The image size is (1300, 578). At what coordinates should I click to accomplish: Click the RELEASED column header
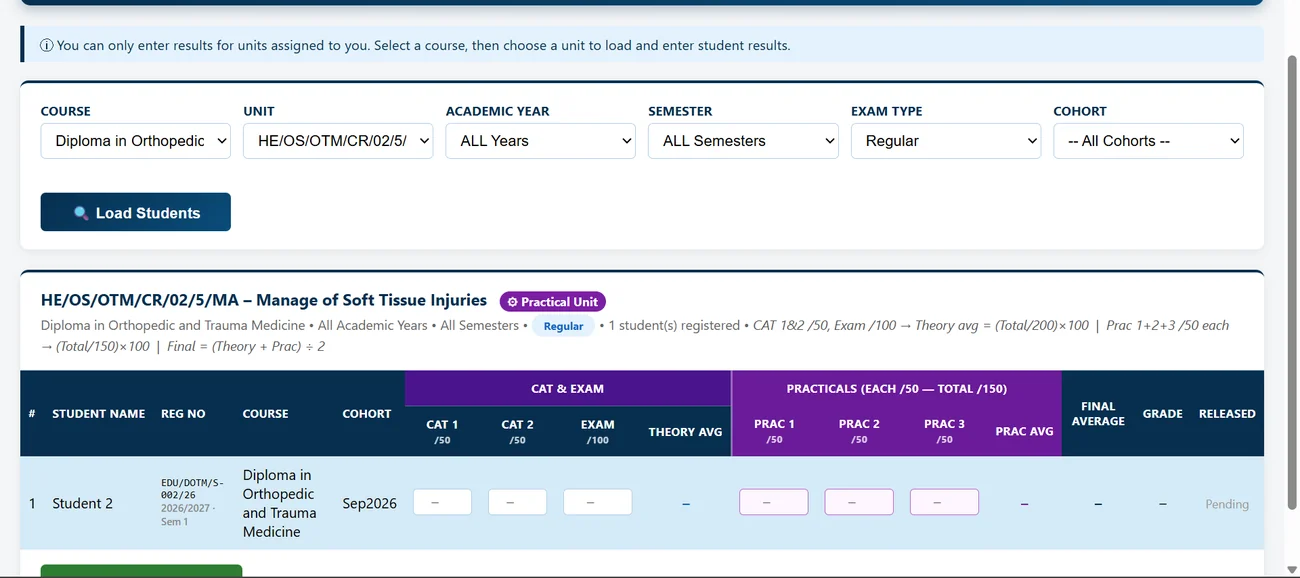pos(1227,413)
